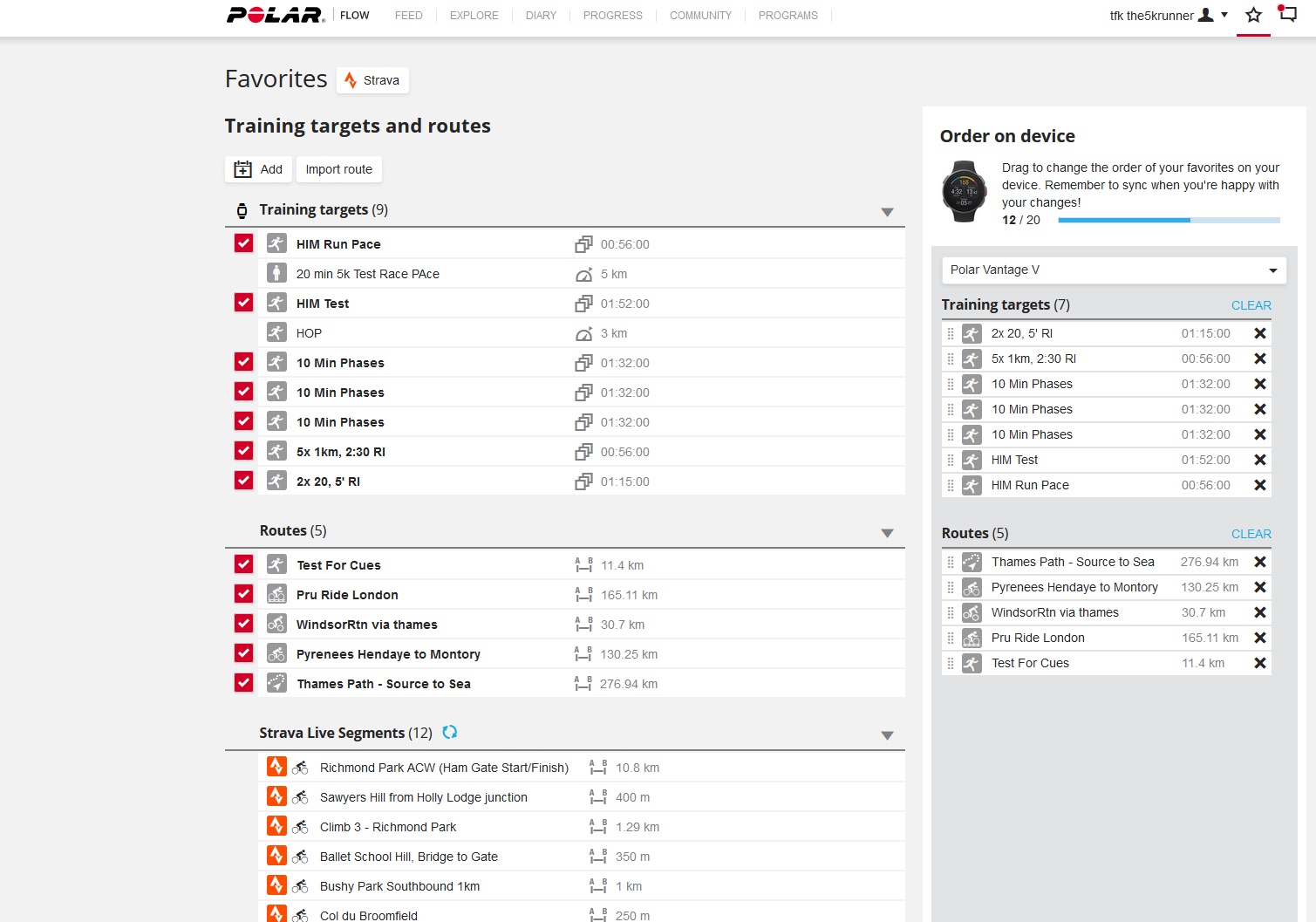
Task: Remove '2x 20, 5' RI' from device order
Action: pyautogui.click(x=1259, y=333)
